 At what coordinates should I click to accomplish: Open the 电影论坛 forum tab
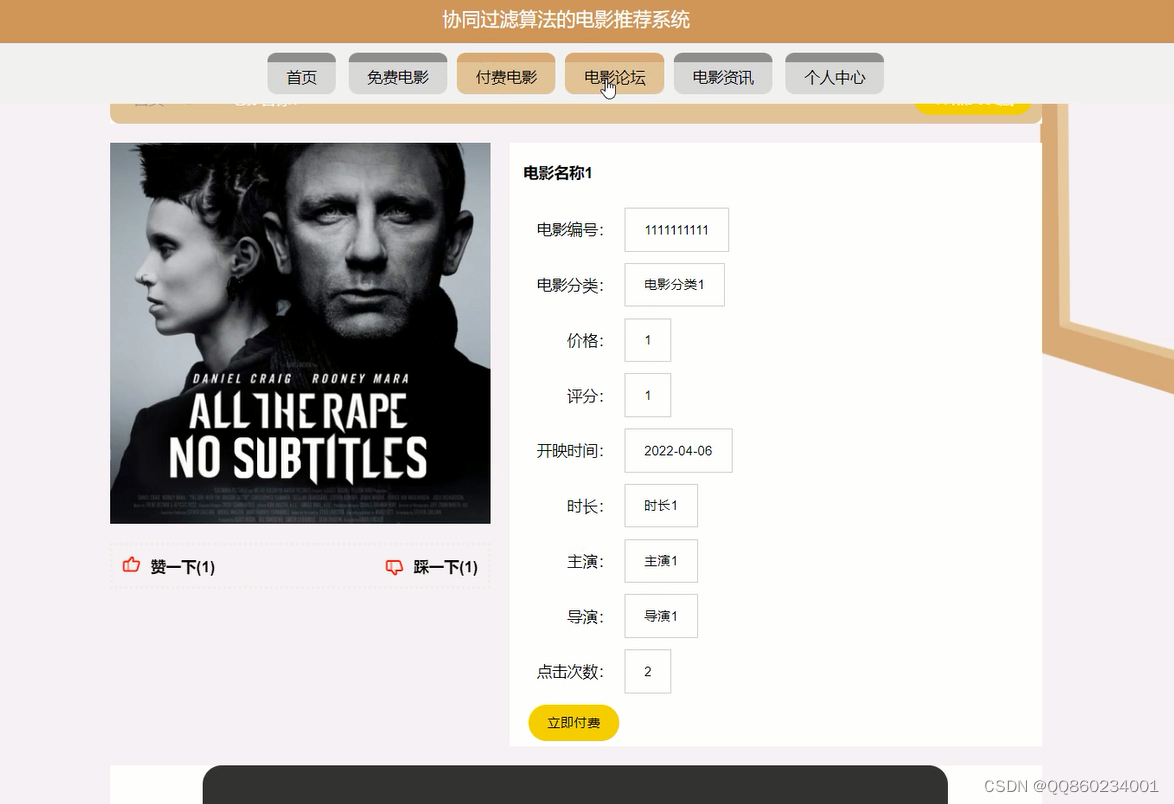pos(615,74)
